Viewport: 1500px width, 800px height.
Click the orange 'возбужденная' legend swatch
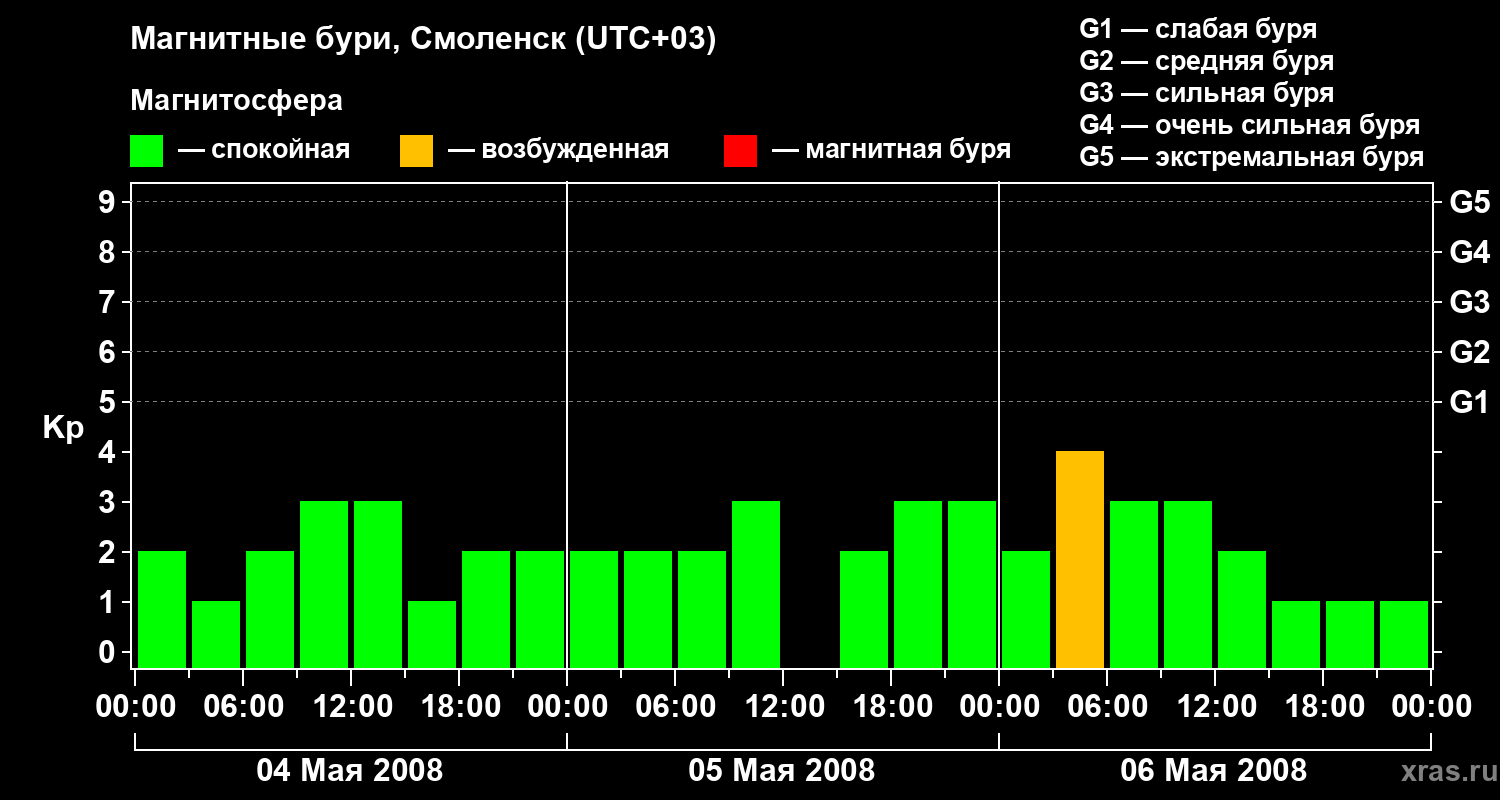click(416, 151)
